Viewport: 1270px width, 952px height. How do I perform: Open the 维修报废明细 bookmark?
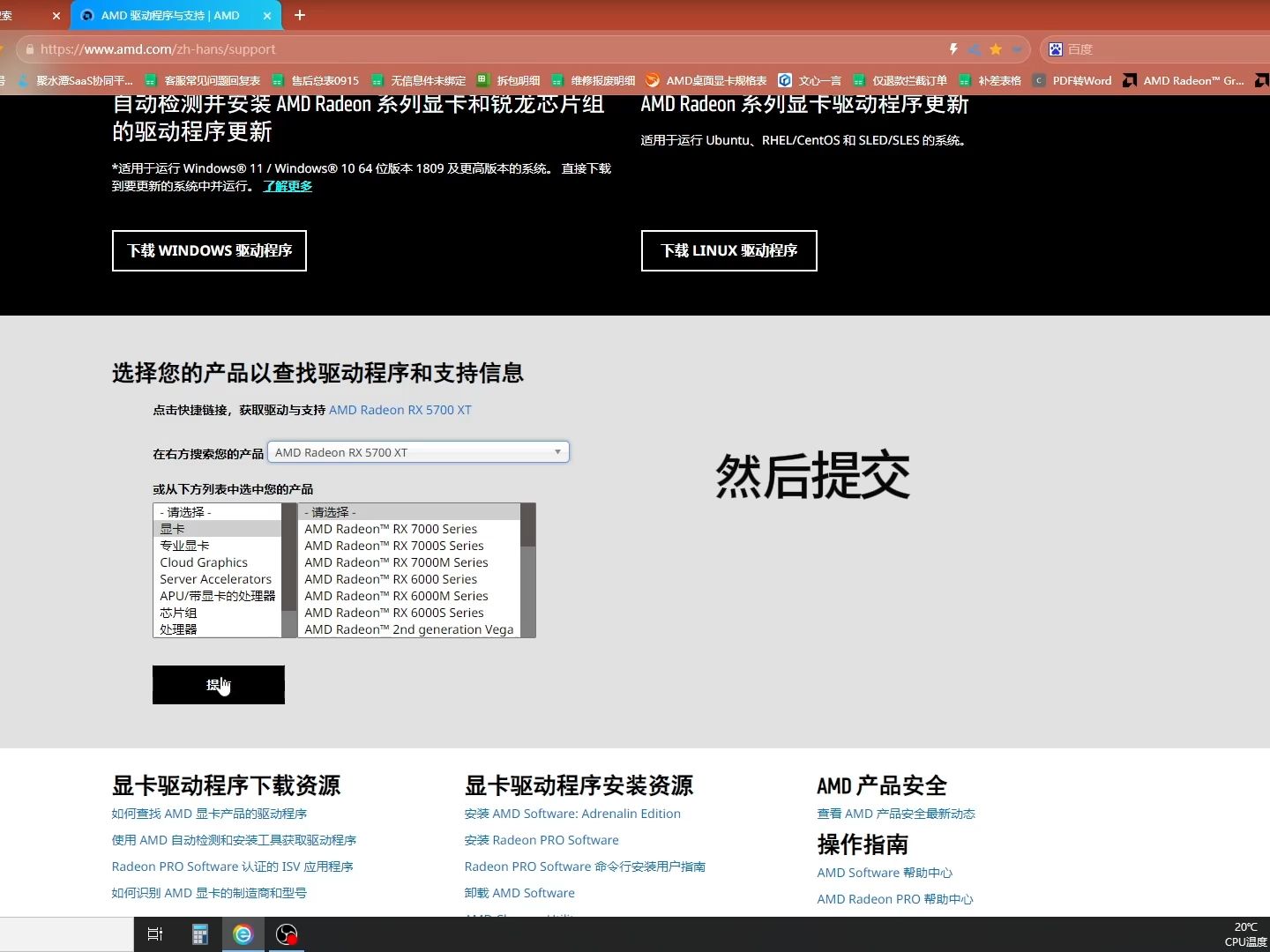pos(593,80)
